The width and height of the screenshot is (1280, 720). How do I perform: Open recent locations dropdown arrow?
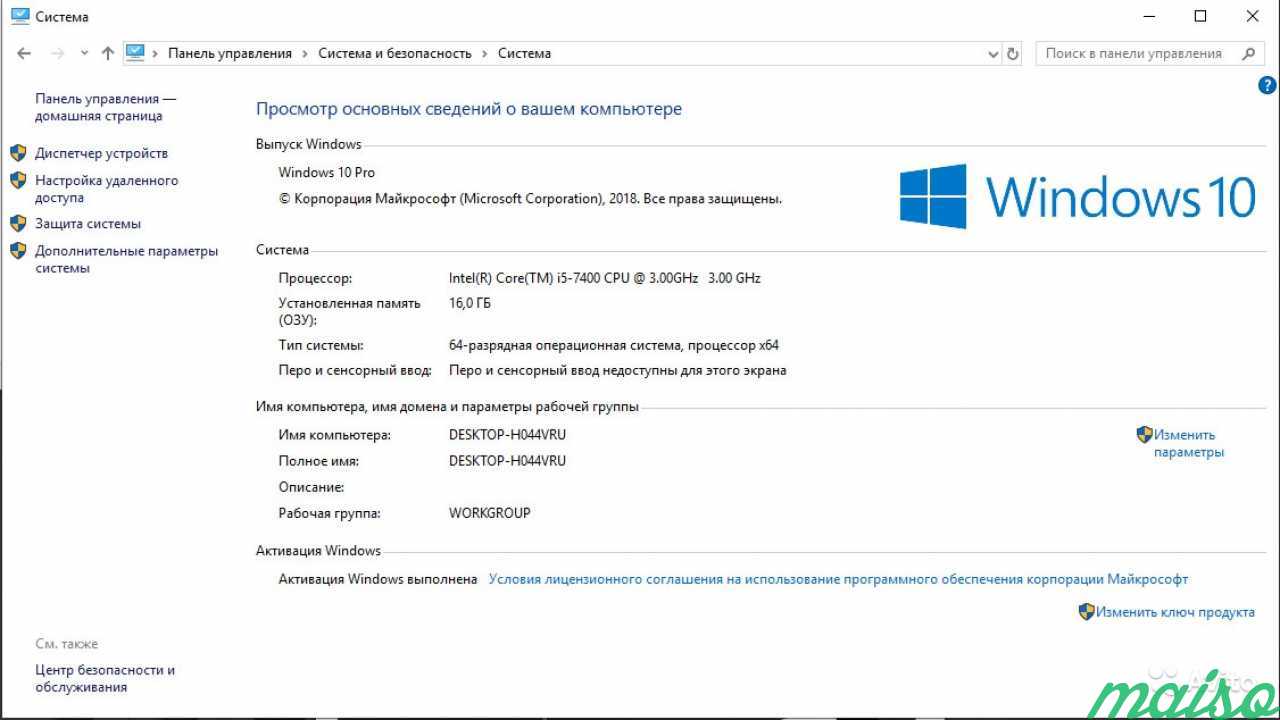pyautogui.click(x=84, y=54)
